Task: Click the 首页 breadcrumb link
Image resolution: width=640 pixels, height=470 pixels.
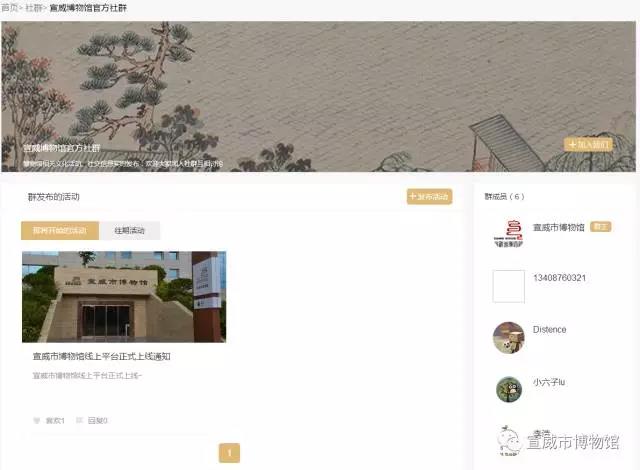Action: point(9,8)
